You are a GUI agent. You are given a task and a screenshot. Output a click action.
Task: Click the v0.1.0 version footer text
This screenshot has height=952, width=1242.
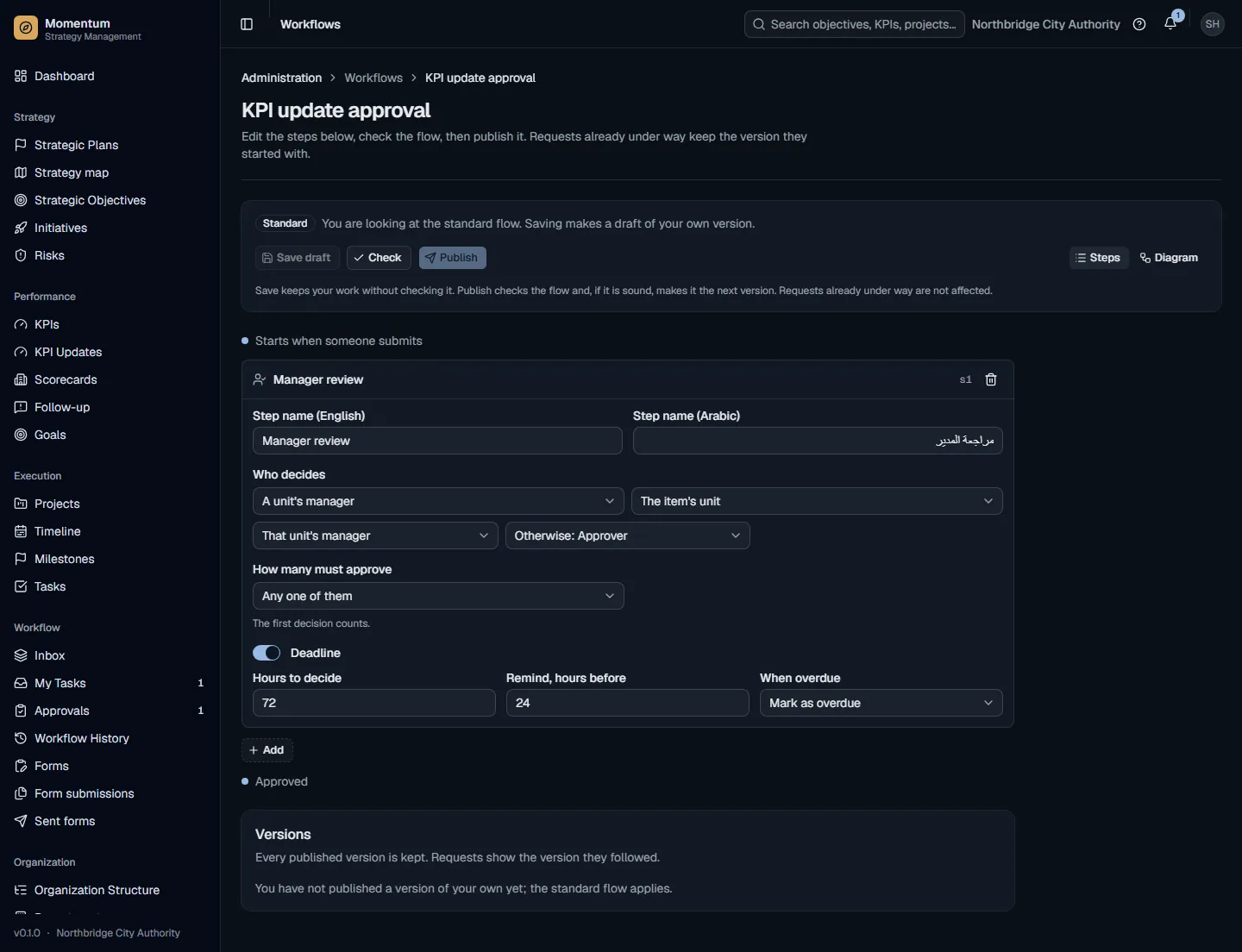point(27,933)
